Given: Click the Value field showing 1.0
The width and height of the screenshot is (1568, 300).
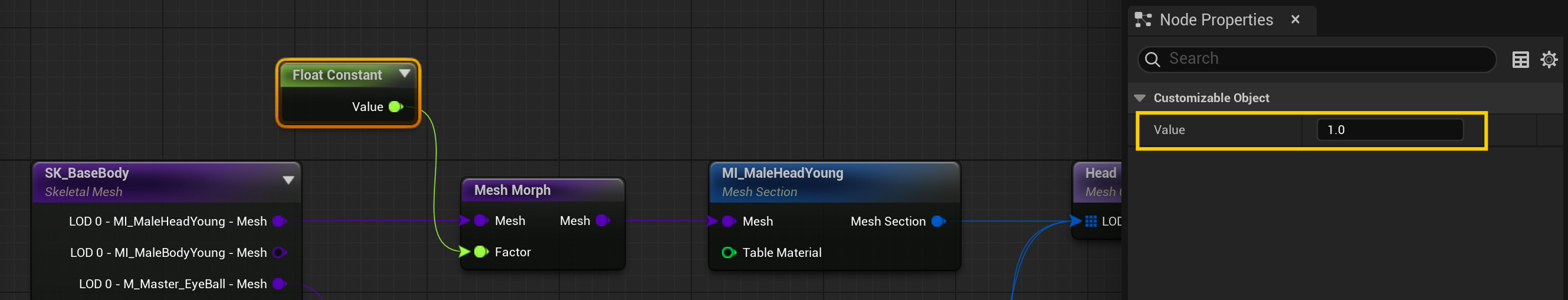Looking at the screenshot, I should (x=1390, y=130).
